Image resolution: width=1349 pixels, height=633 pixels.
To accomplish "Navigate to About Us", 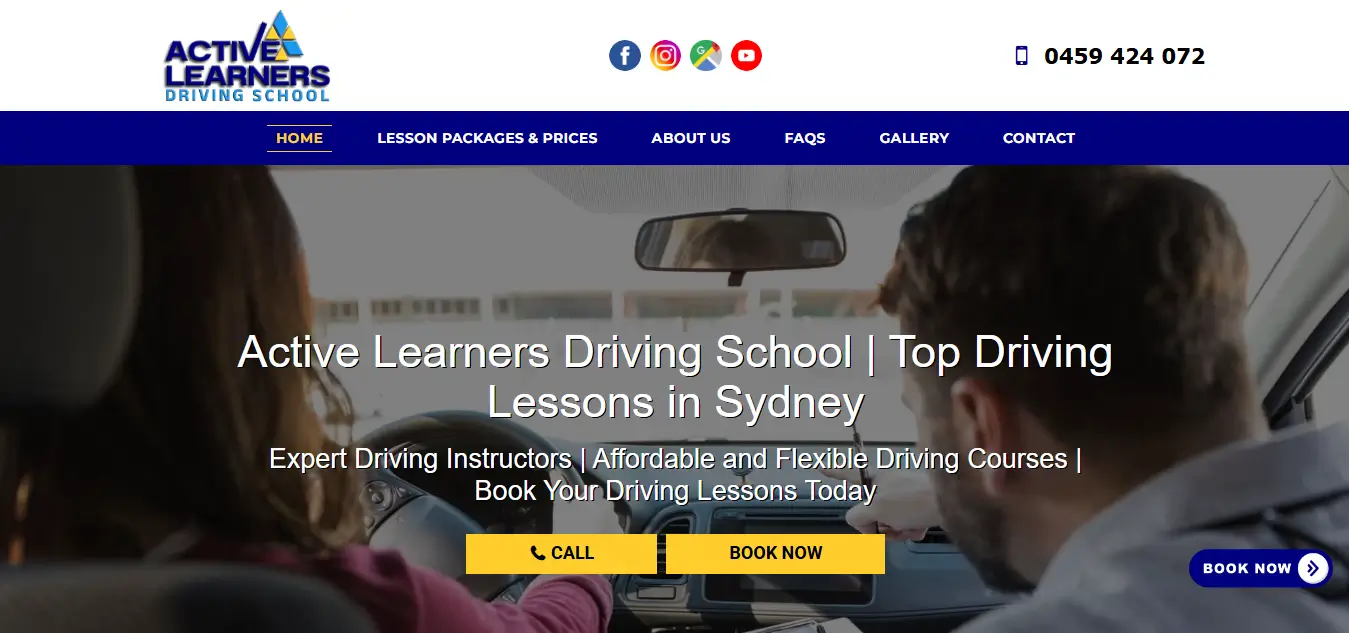I will pyautogui.click(x=691, y=138).
